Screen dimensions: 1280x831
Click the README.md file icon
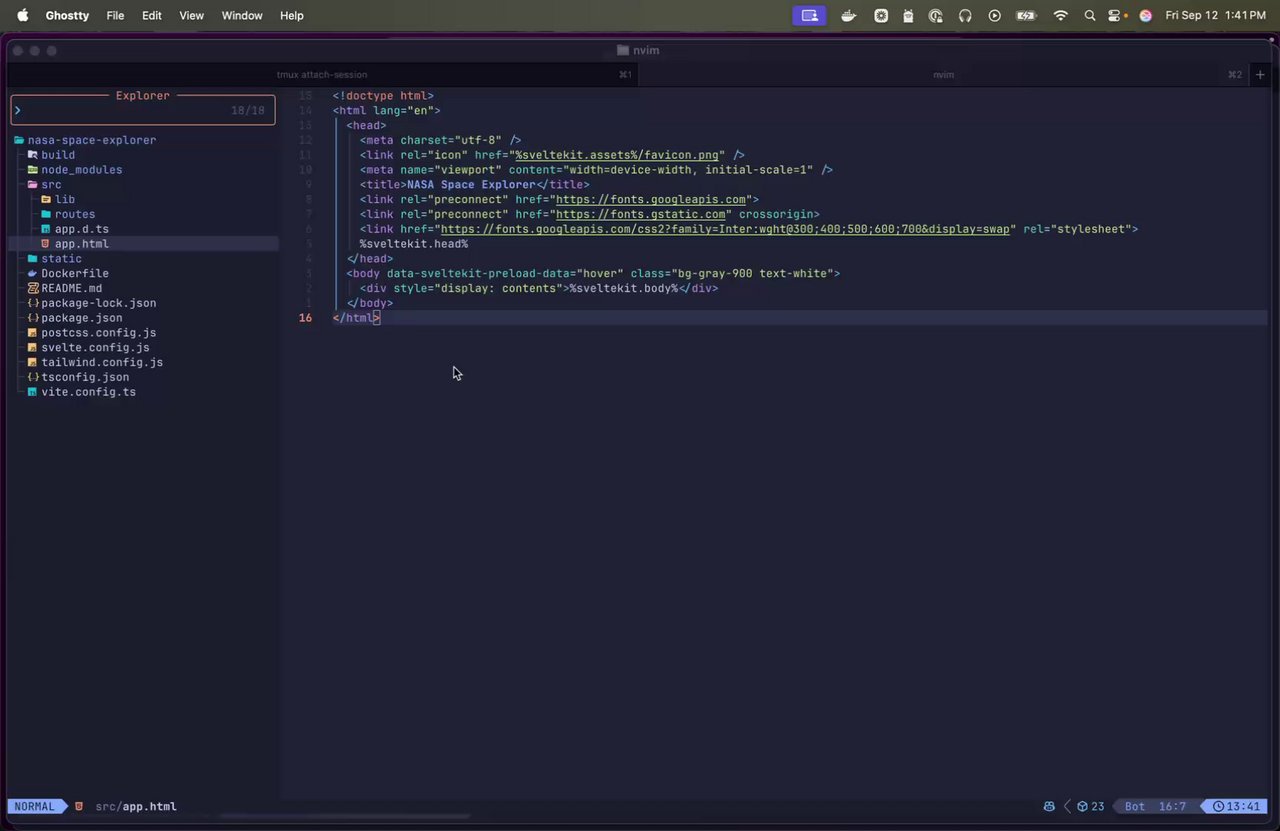pos(32,288)
